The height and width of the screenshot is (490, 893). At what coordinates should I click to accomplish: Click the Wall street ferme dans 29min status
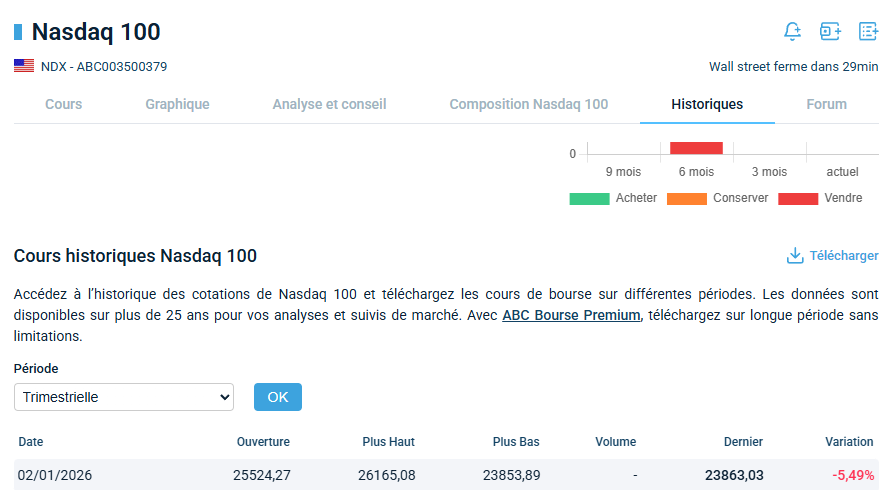pos(793,67)
